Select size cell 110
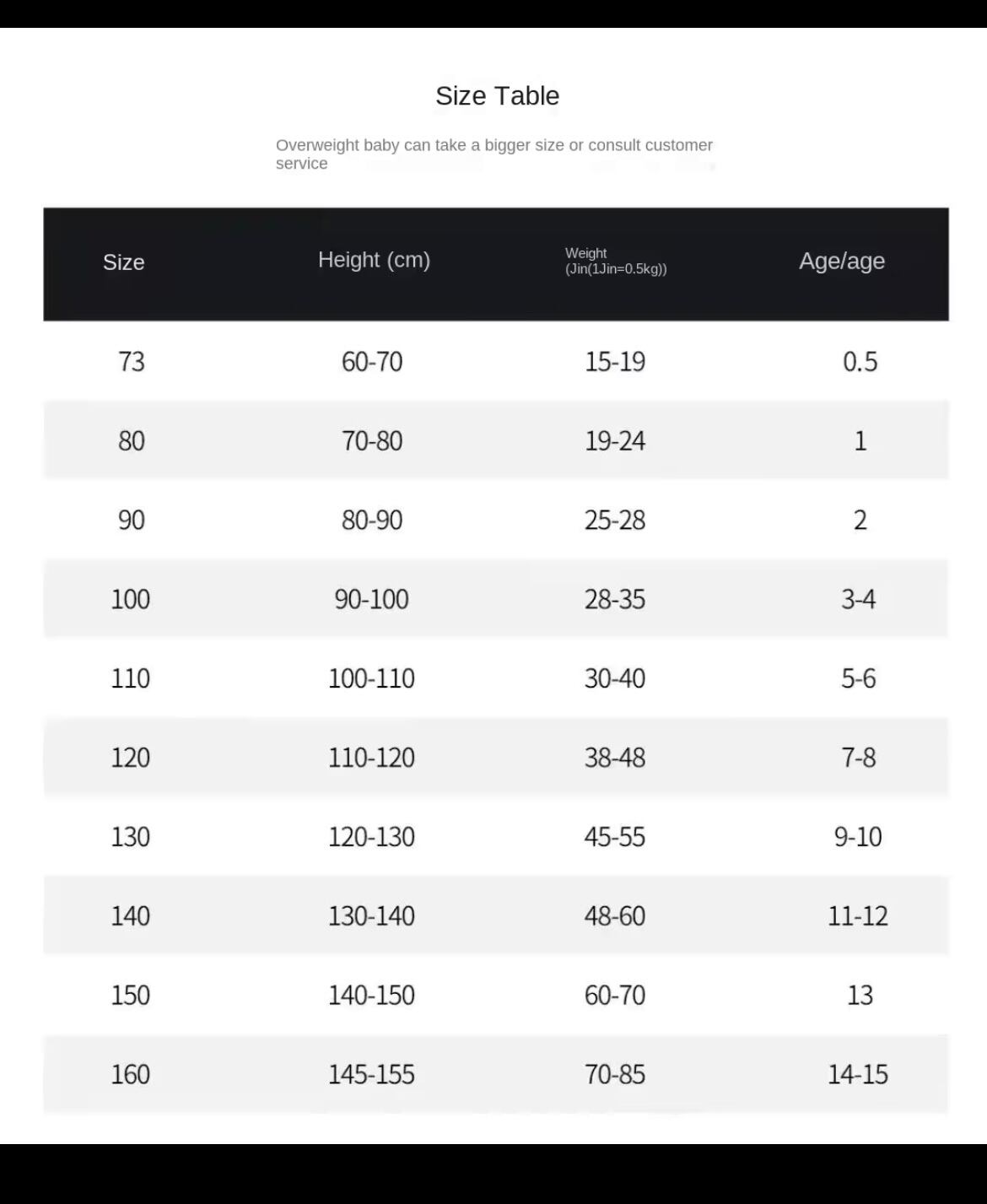This screenshot has width=987, height=1204. point(131,679)
